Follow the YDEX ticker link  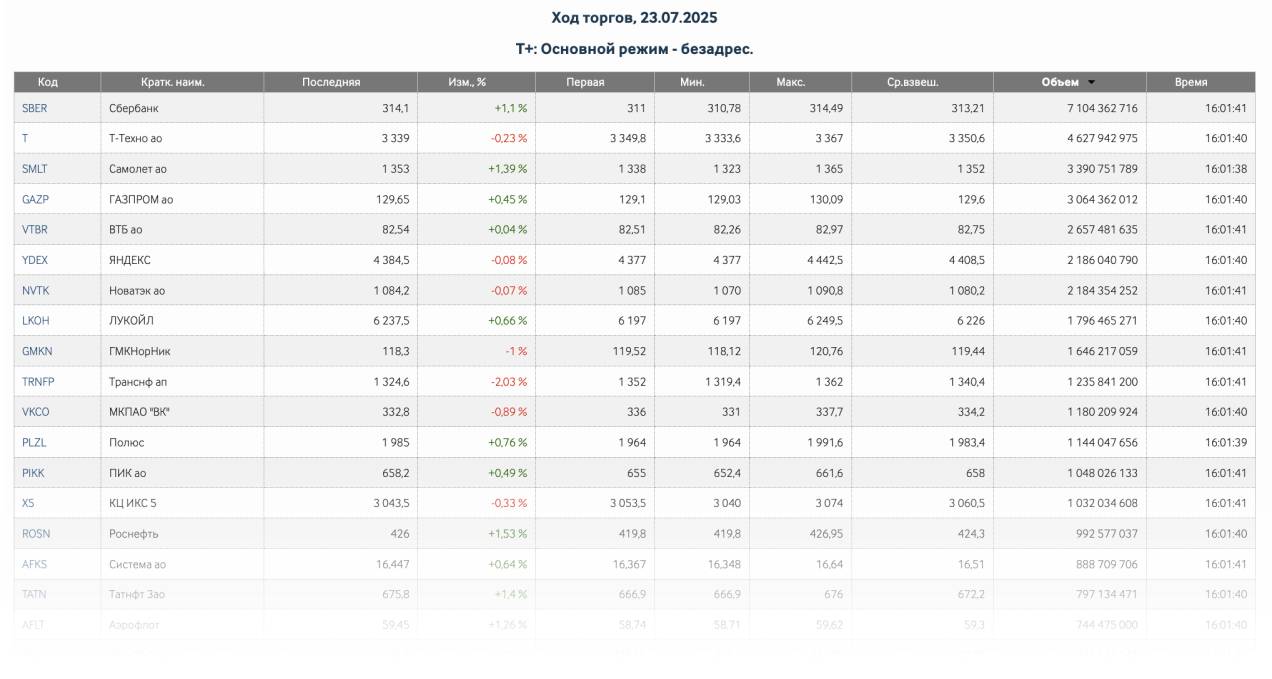pyautogui.click(x=35, y=260)
